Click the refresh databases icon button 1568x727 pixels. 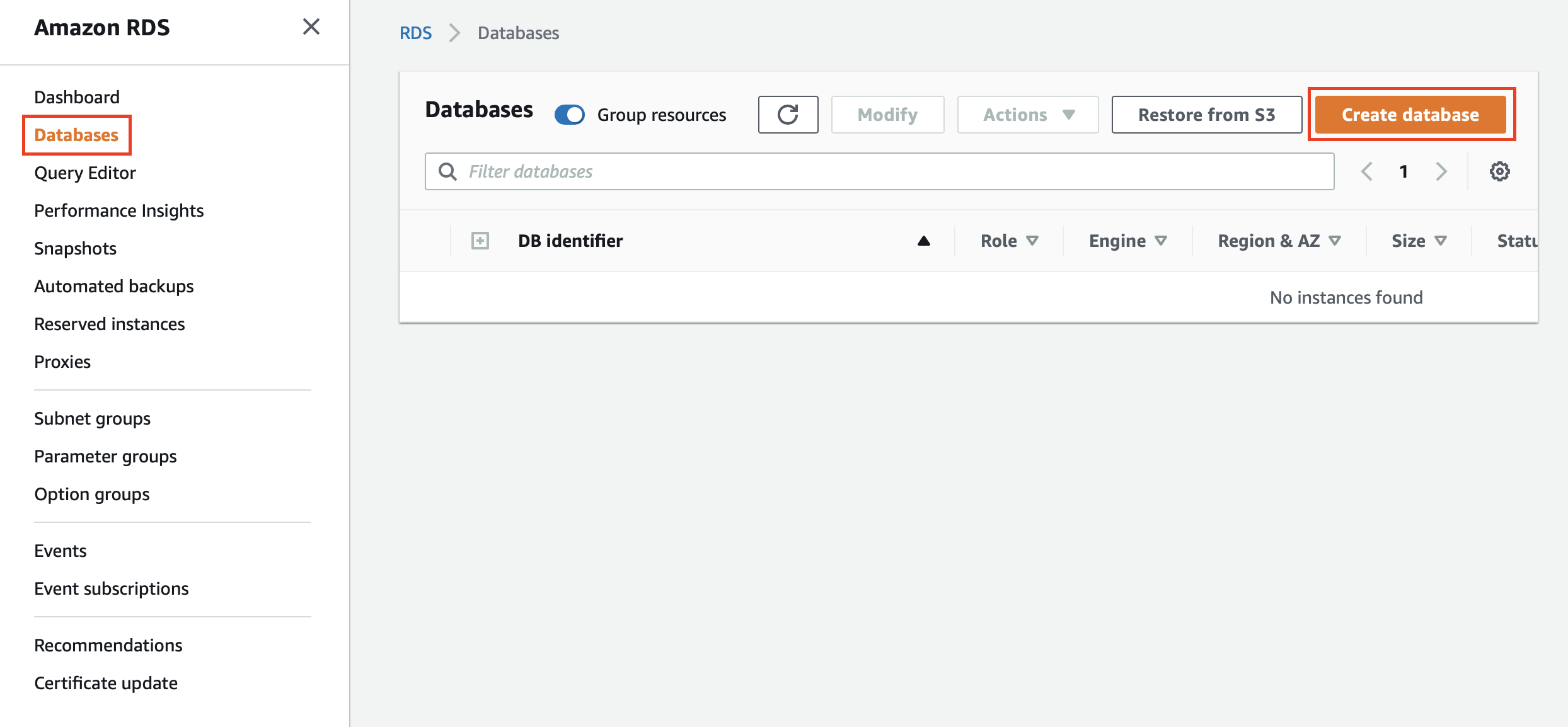[788, 115]
